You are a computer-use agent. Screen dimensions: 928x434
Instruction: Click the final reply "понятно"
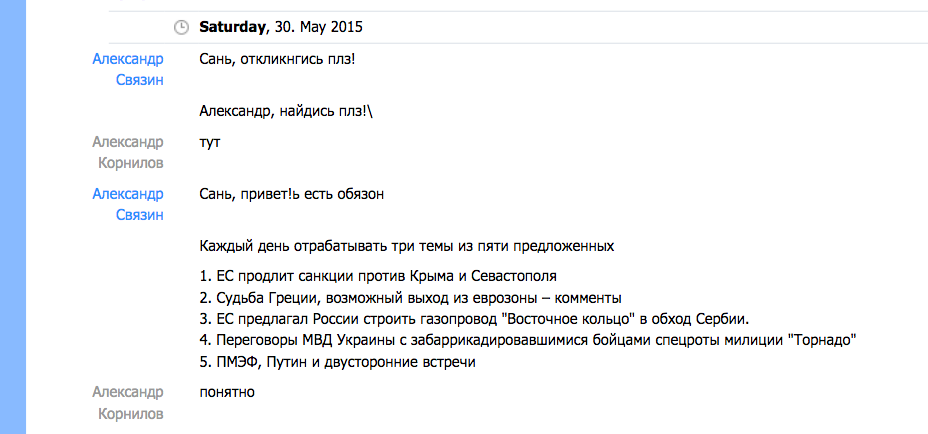(x=227, y=392)
